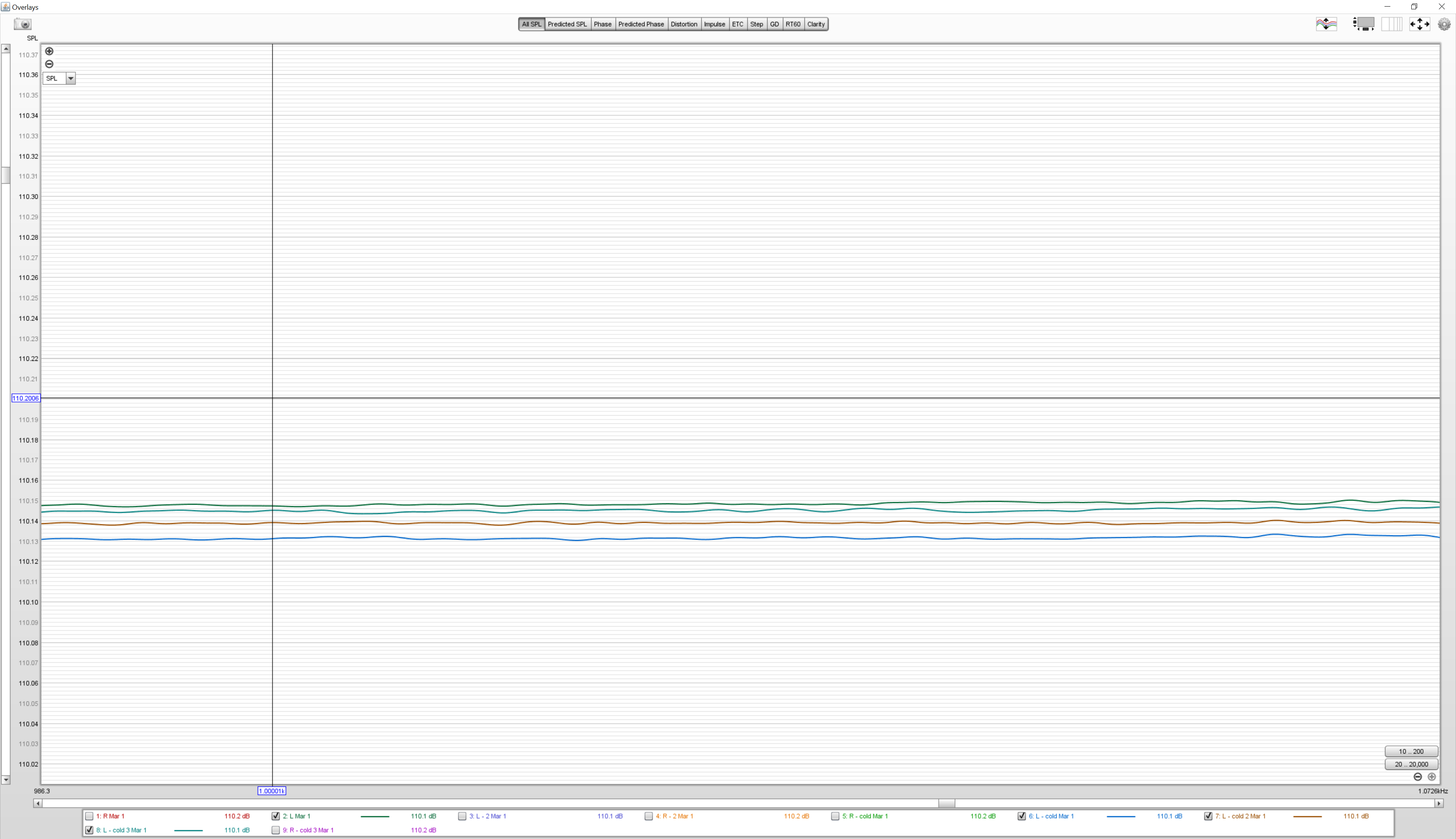Open the graph limits arrows icon

1419,24
